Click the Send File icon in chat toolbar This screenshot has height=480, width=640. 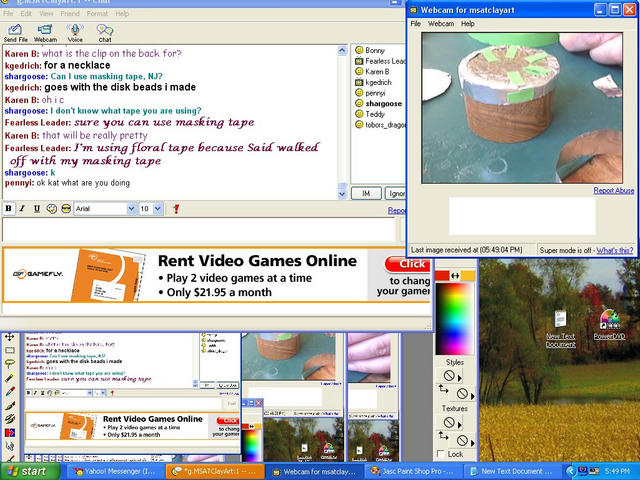16,33
